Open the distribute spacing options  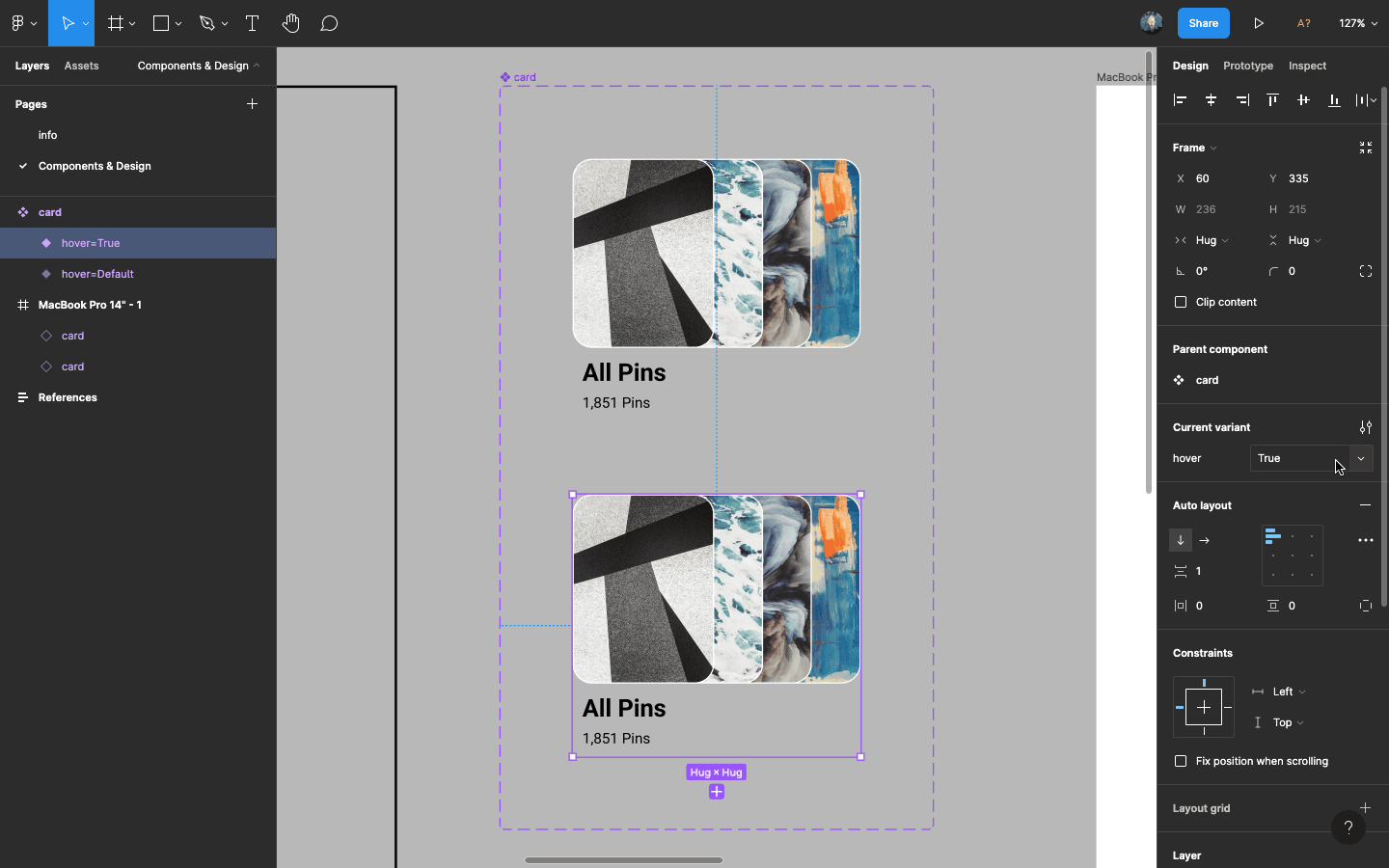pos(1366,99)
